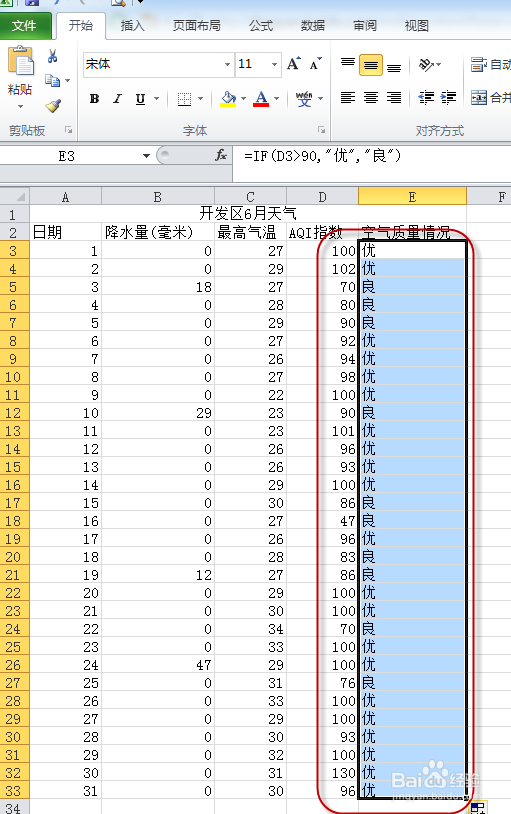Switch to the 审阅 Review tab
The width and height of the screenshot is (511, 814).
tap(365, 25)
